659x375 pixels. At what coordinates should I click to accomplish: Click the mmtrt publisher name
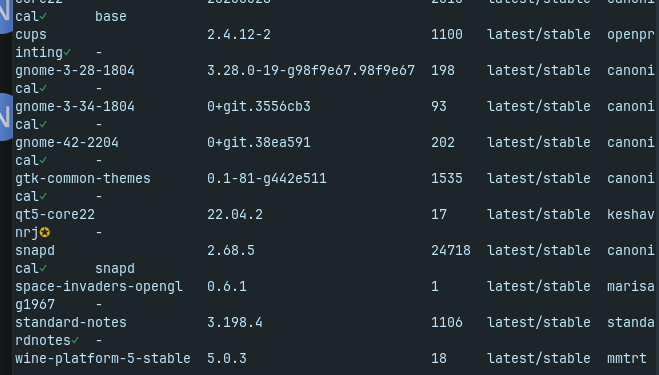[x=627, y=358]
